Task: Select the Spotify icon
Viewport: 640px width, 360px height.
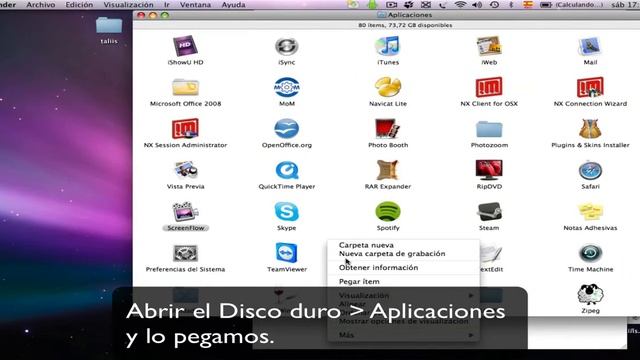Action: (388, 212)
